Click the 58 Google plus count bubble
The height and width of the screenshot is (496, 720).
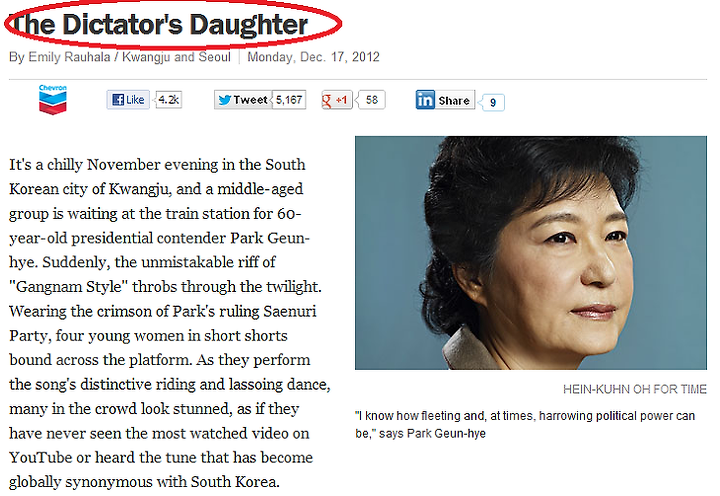pyautogui.click(x=371, y=100)
